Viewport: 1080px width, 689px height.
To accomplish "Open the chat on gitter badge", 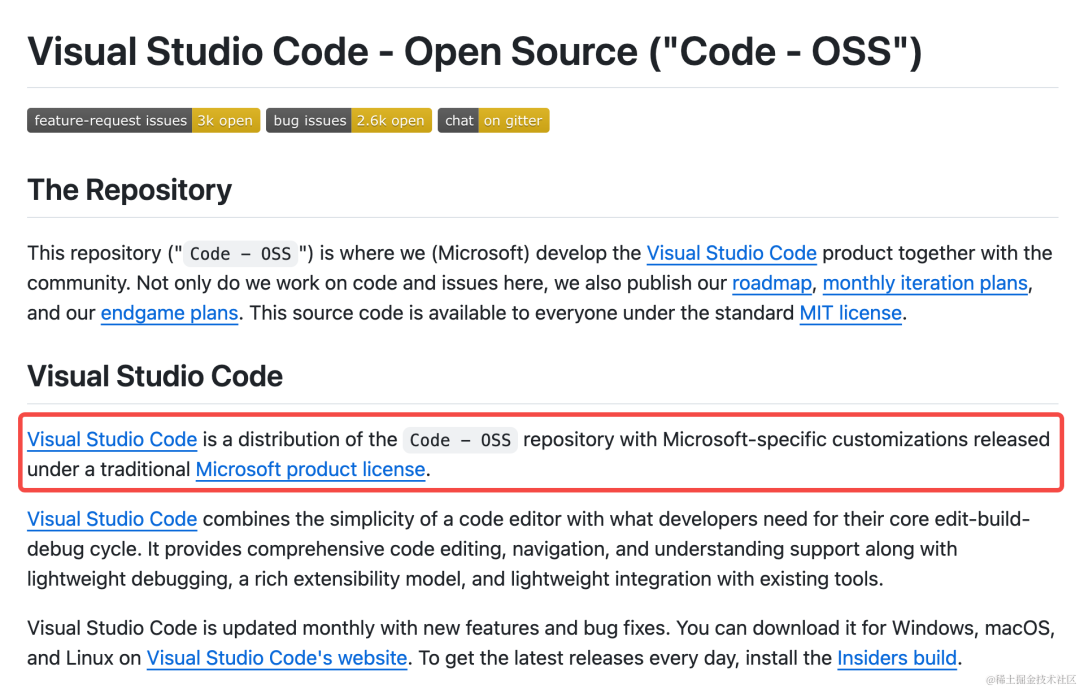I will click(493, 121).
